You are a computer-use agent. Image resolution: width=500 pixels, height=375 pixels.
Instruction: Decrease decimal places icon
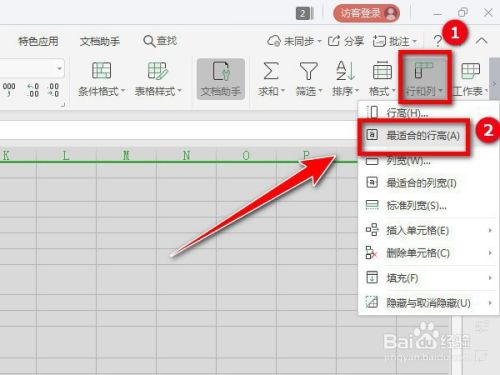pos(53,90)
